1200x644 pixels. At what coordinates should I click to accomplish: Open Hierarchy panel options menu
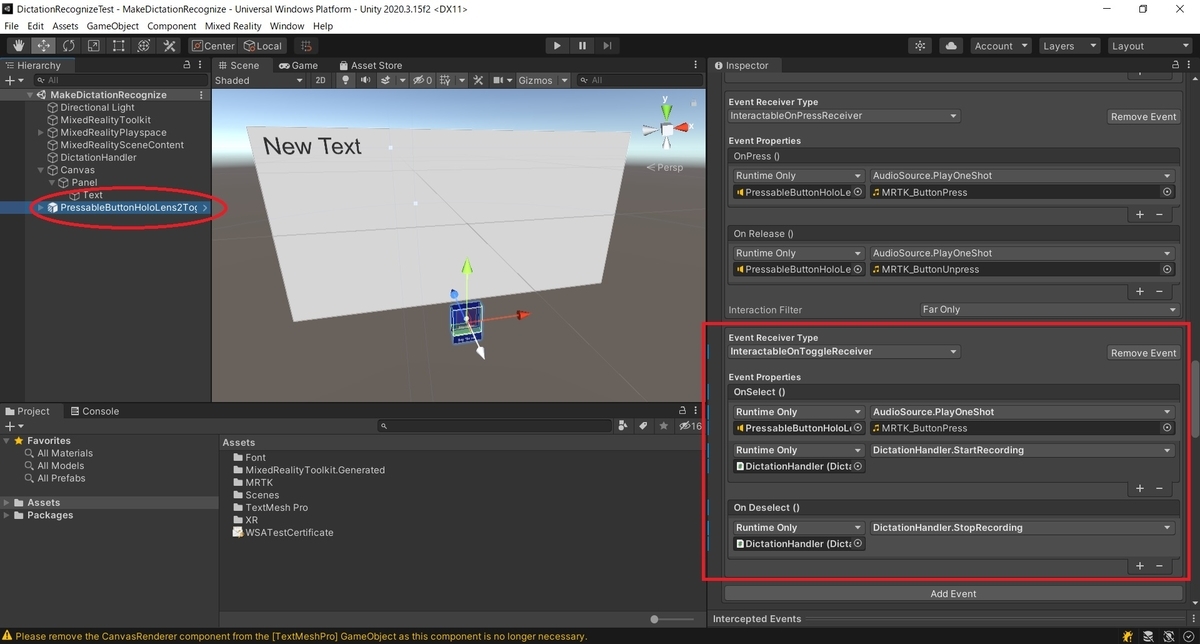click(x=200, y=65)
